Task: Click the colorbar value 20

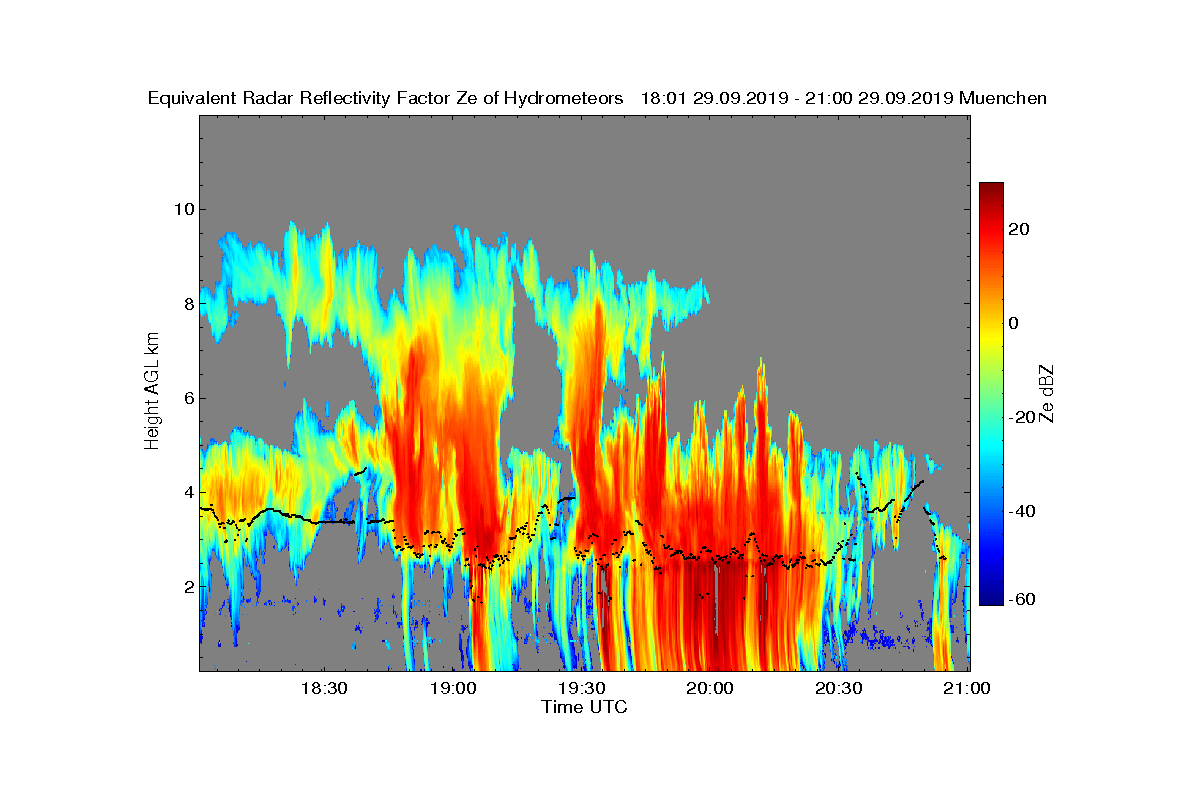Action: (1020, 229)
